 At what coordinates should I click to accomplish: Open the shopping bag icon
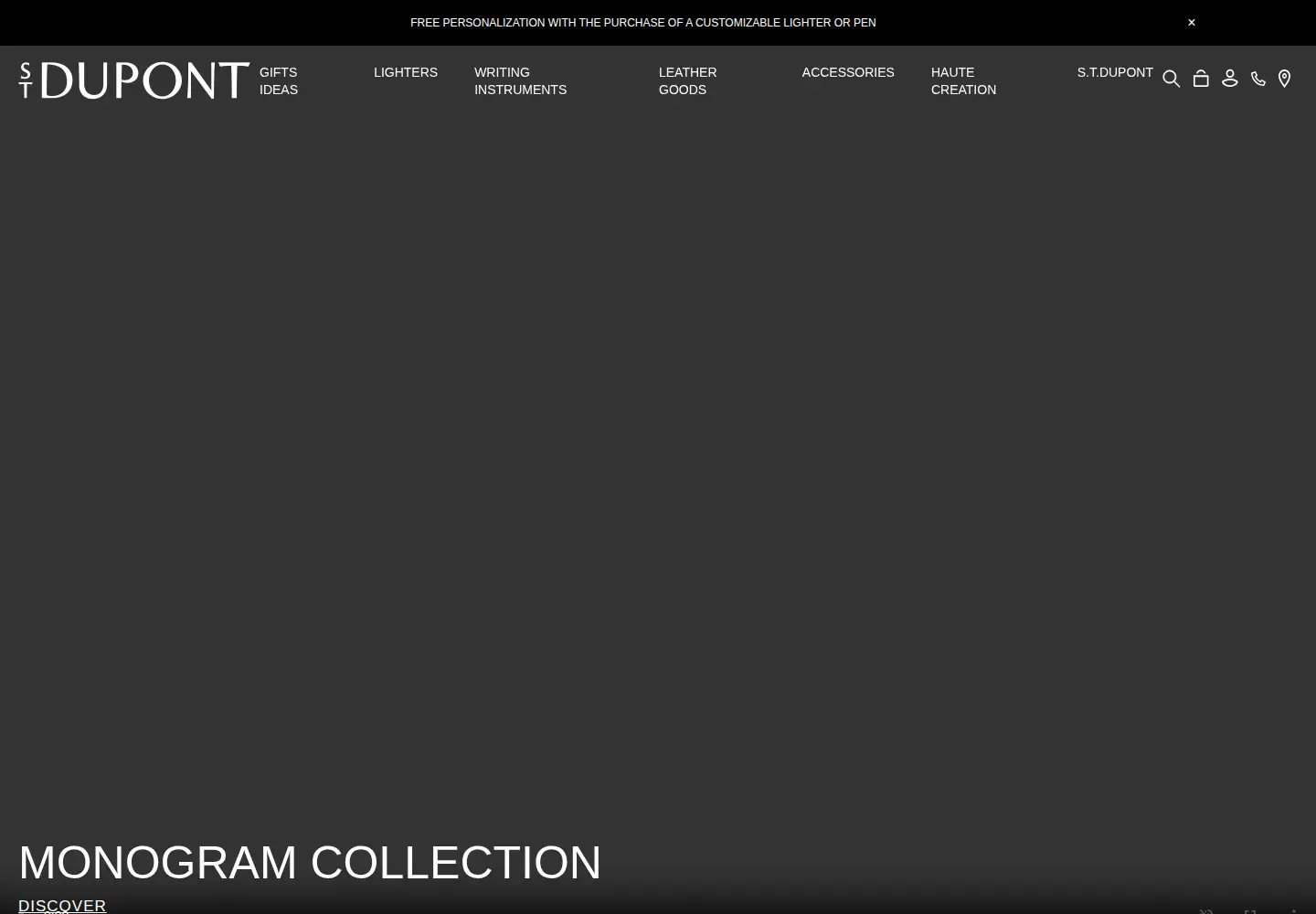point(1201,80)
